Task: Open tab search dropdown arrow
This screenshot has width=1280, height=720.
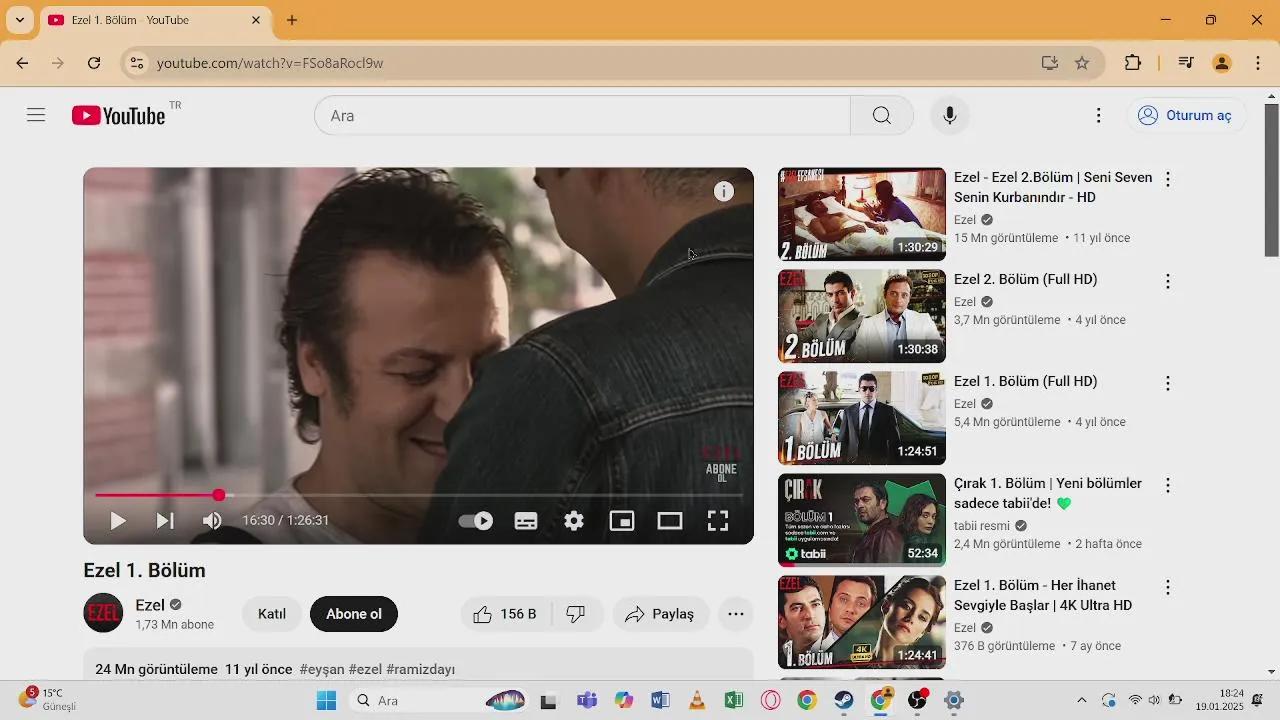Action: click(x=19, y=20)
